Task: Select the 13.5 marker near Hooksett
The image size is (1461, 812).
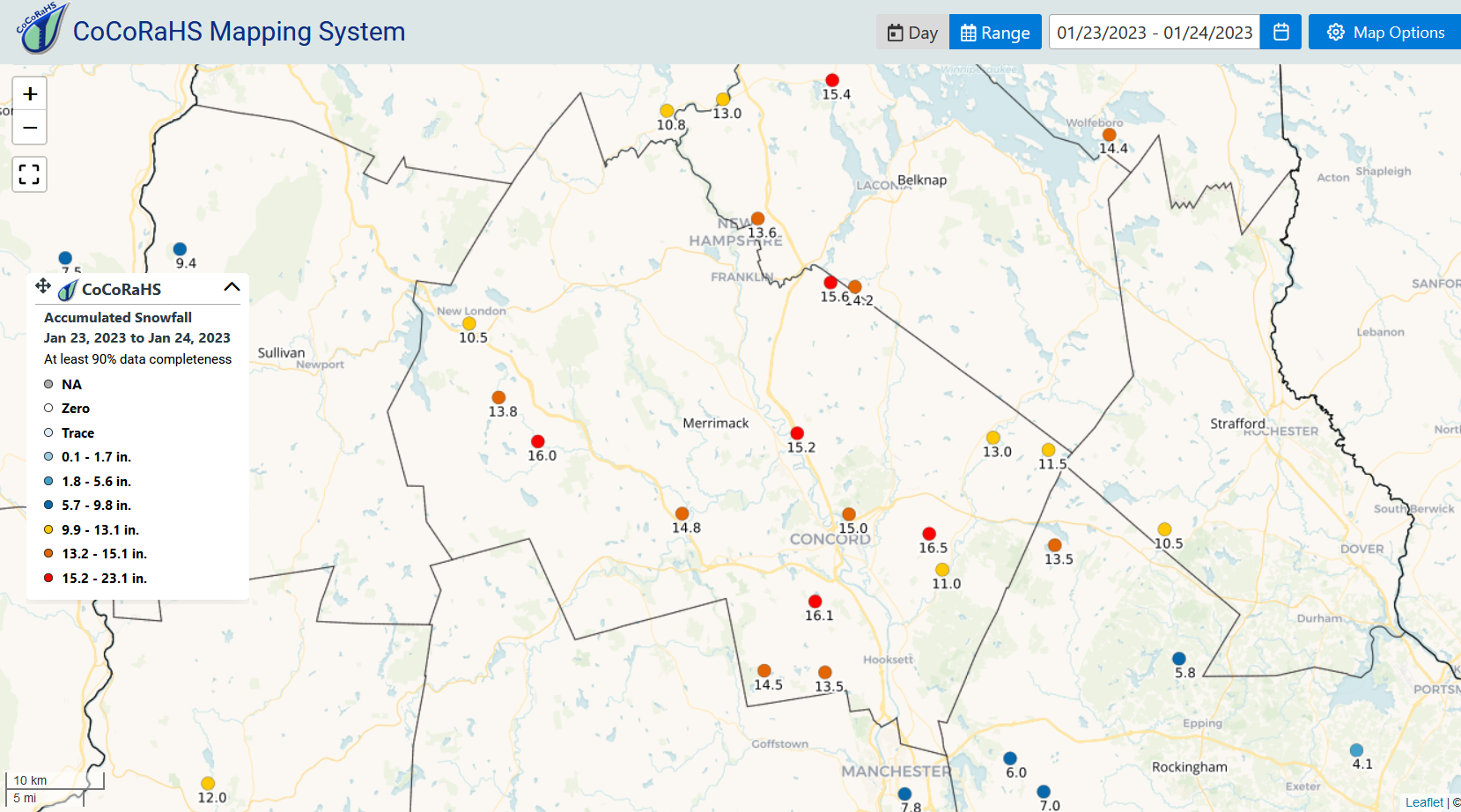Action: (x=825, y=673)
